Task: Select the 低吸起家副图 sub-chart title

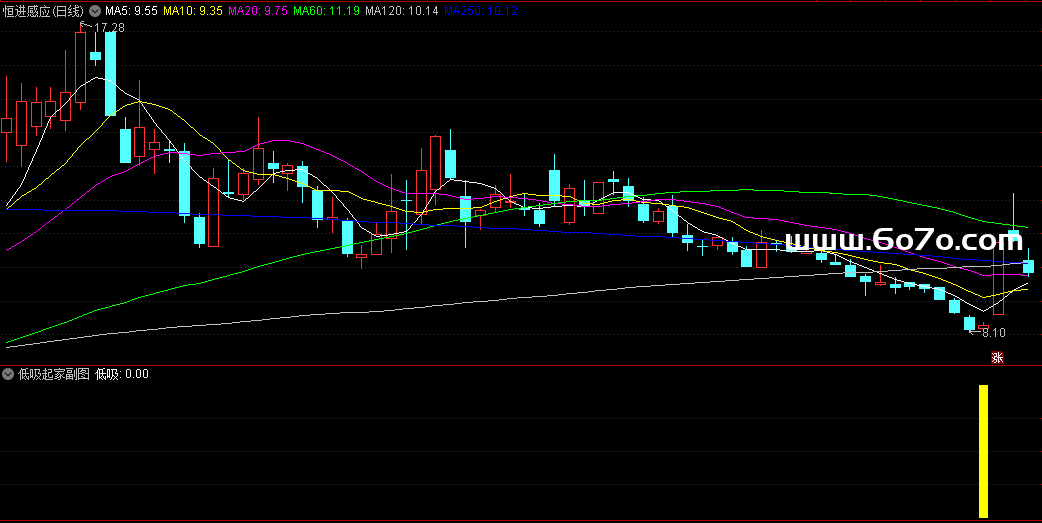Action: click(54, 374)
